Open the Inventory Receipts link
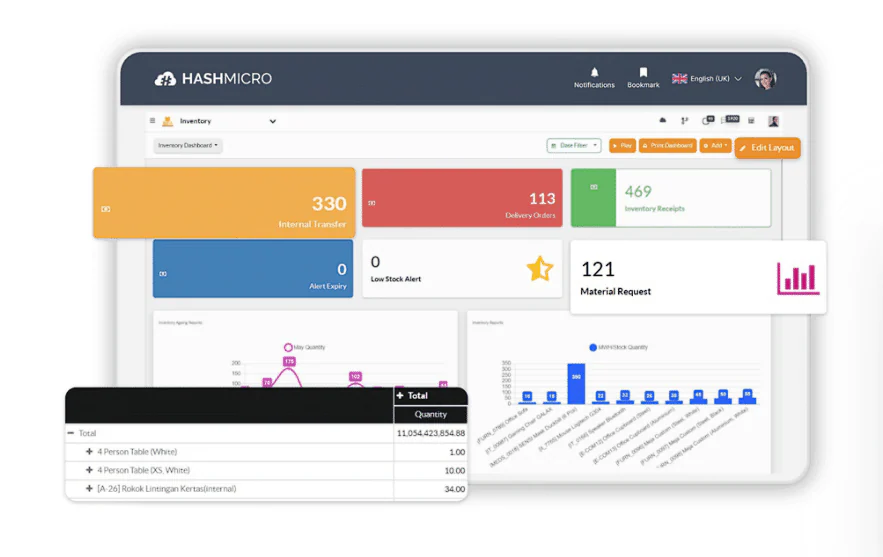883x557 pixels. pyautogui.click(x=654, y=208)
